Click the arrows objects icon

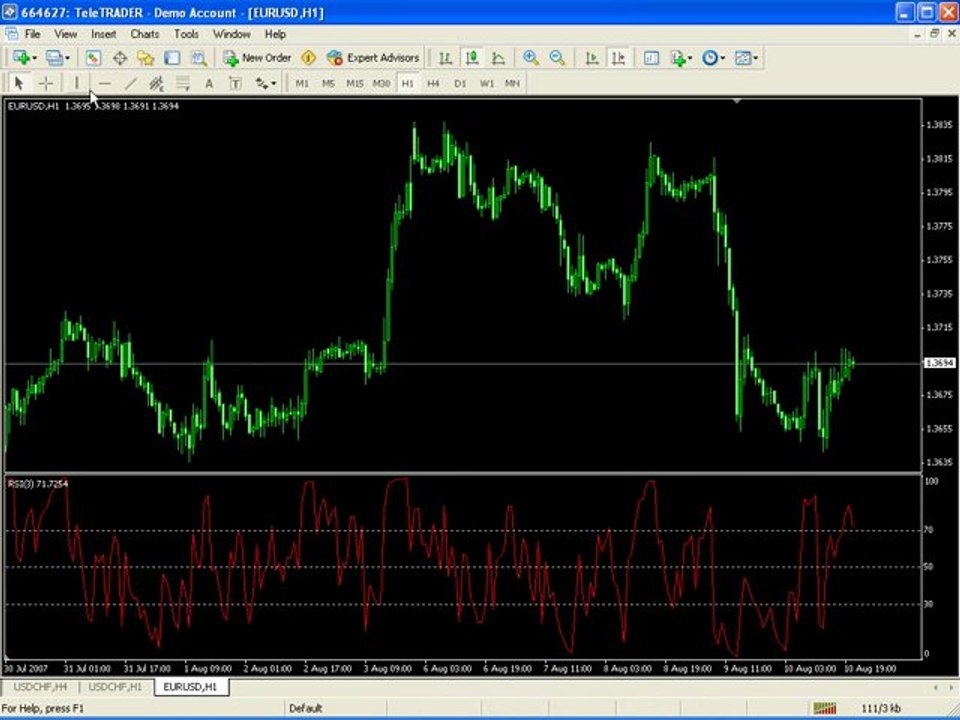pos(262,83)
